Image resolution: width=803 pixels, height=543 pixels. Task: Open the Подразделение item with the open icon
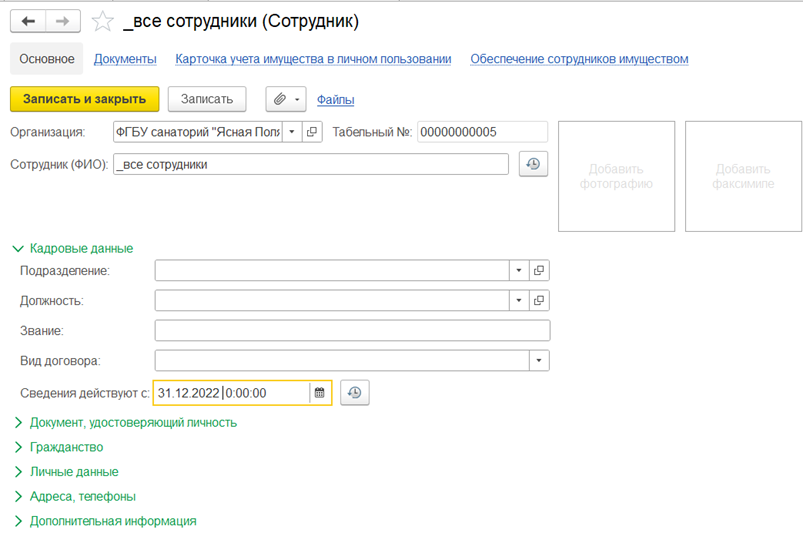click(x=539, y=270)
